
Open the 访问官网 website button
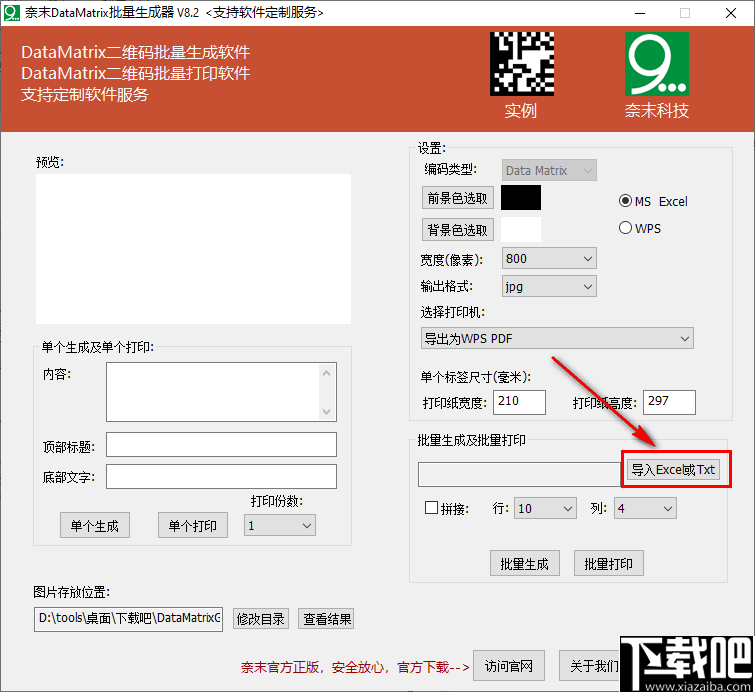pyautogui.click(x=509, y=666)
